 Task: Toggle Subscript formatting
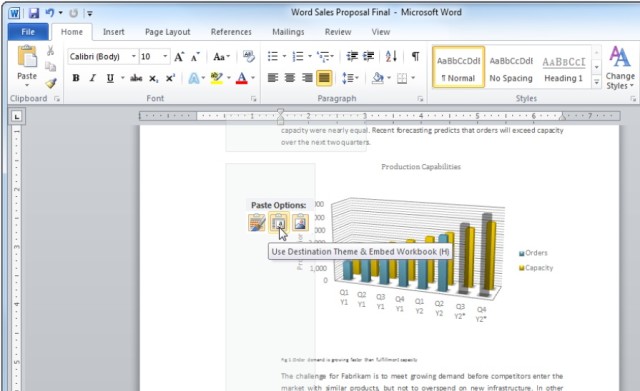[153, 78]
